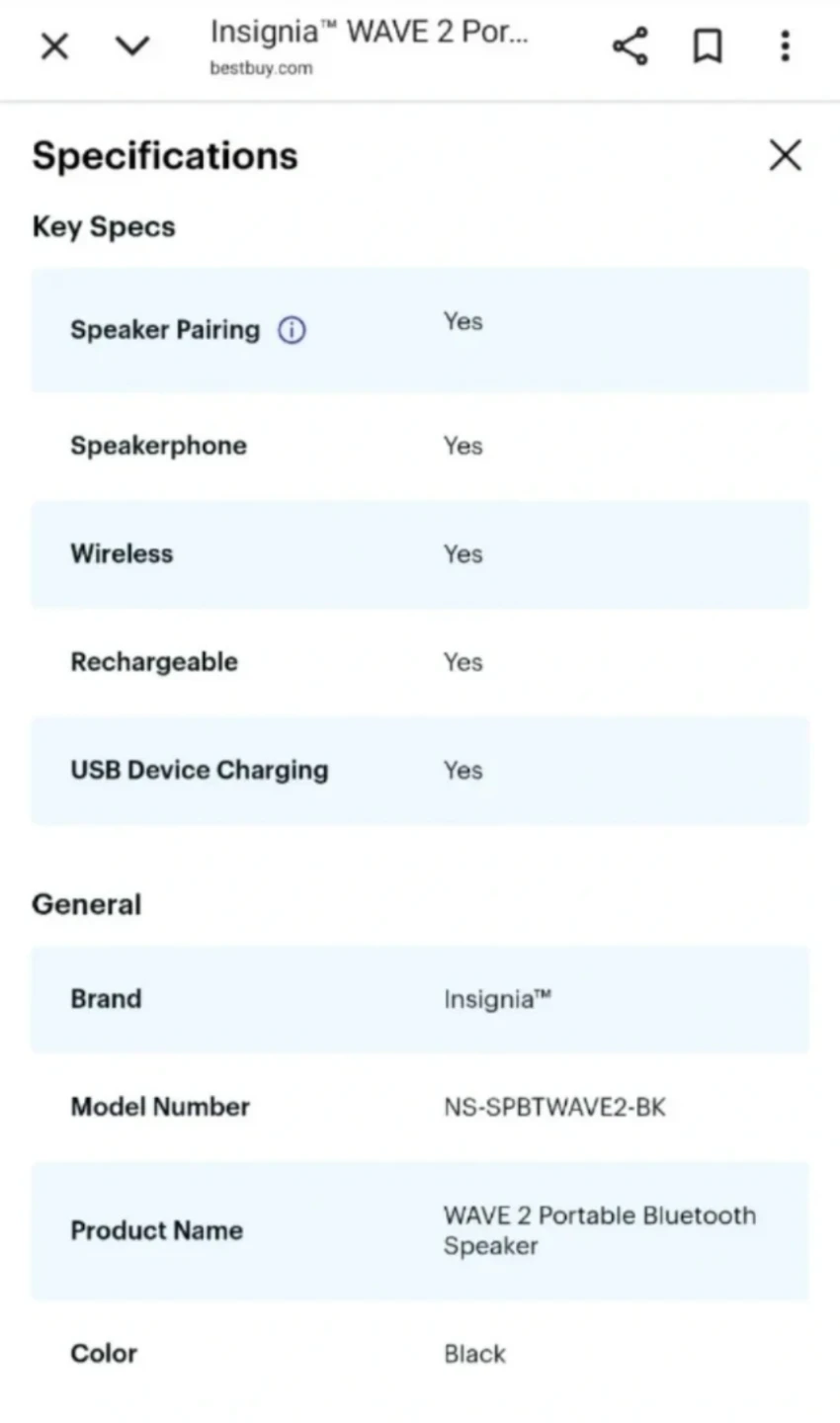Select the Speakerphone specification row
Image resolution: width=840 pixels, height=1423 pixels.
pyautogui.click(x=420, y=446)
